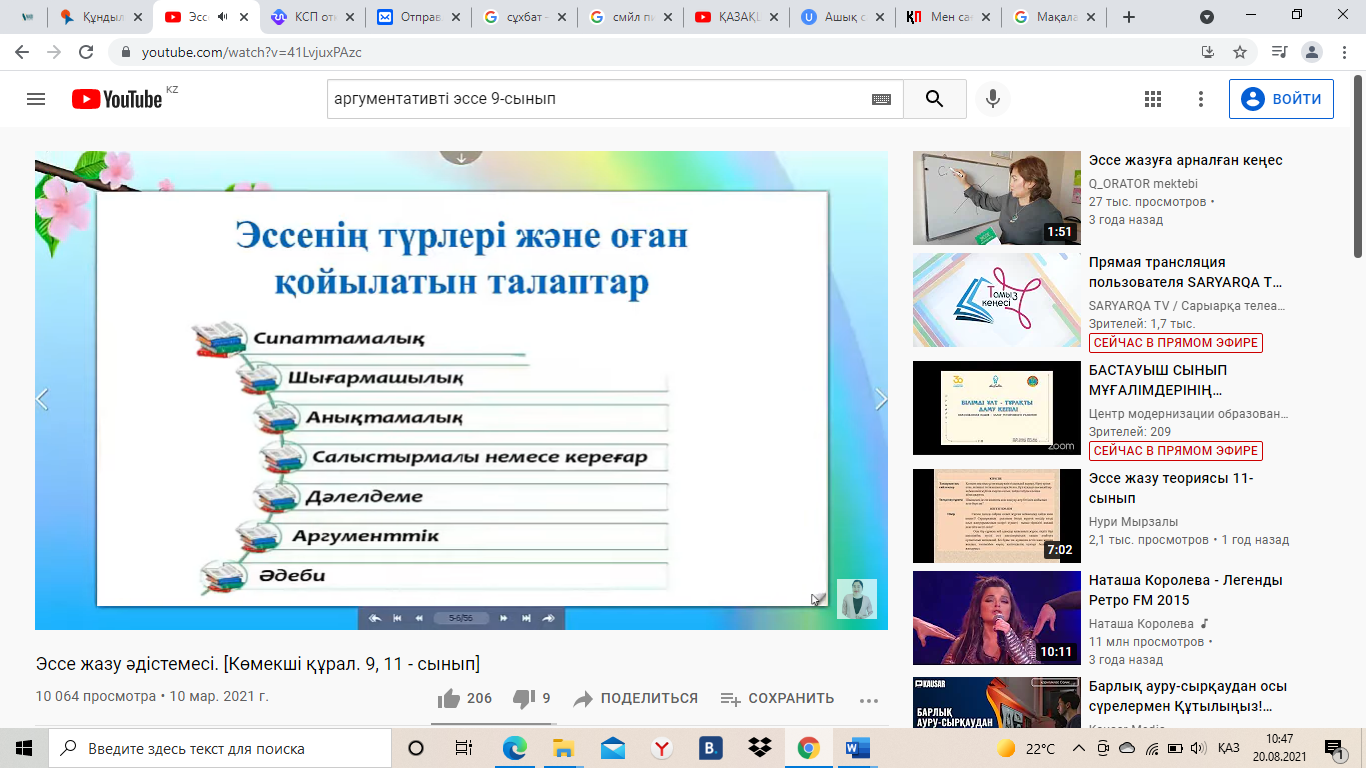Open the 'Наташа Королева - Легенды Ретро FM 2015' video
Screen dimensions: 1366x768
tap(1186, 590)
